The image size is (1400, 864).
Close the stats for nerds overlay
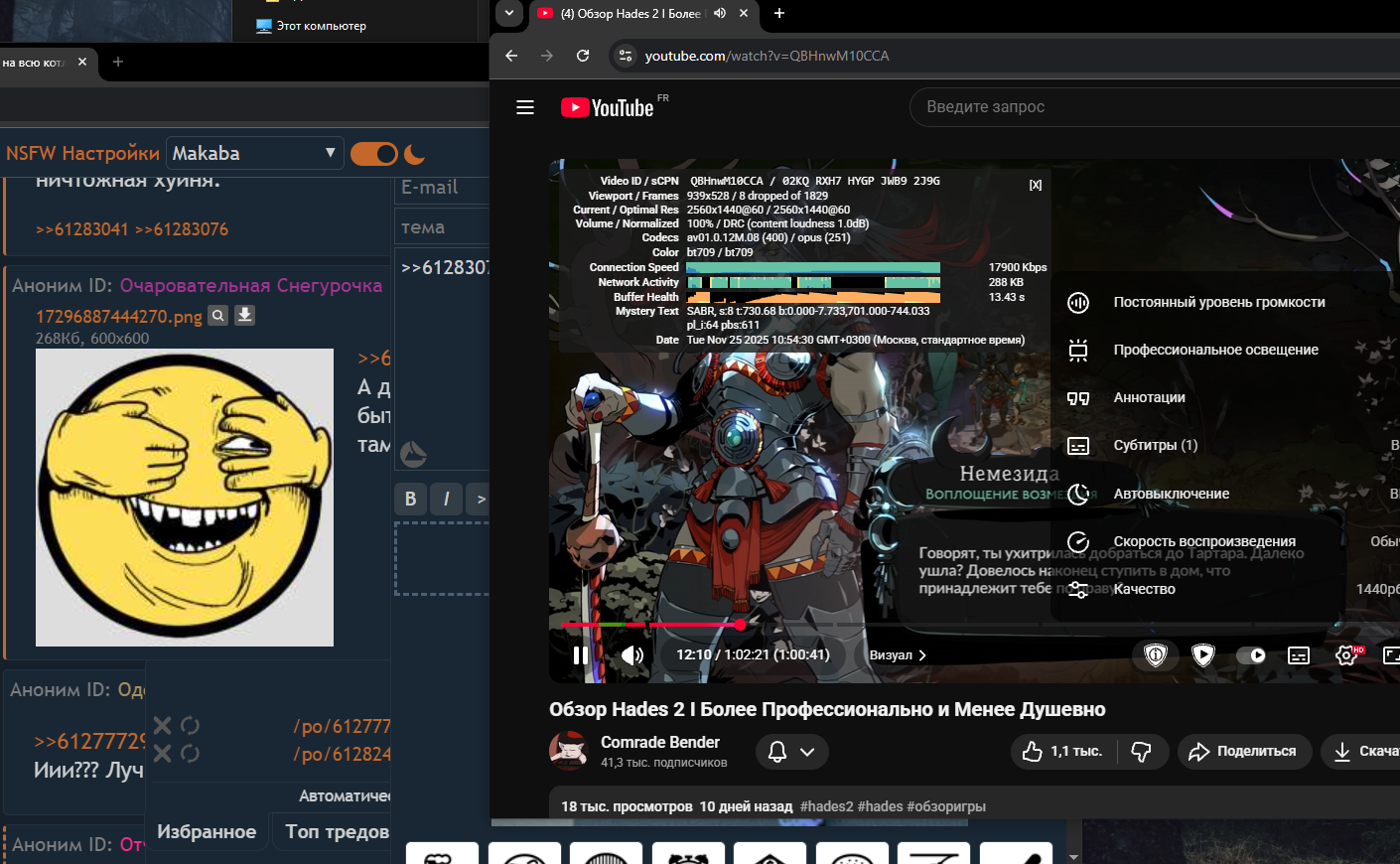[x=1036, y=186]
